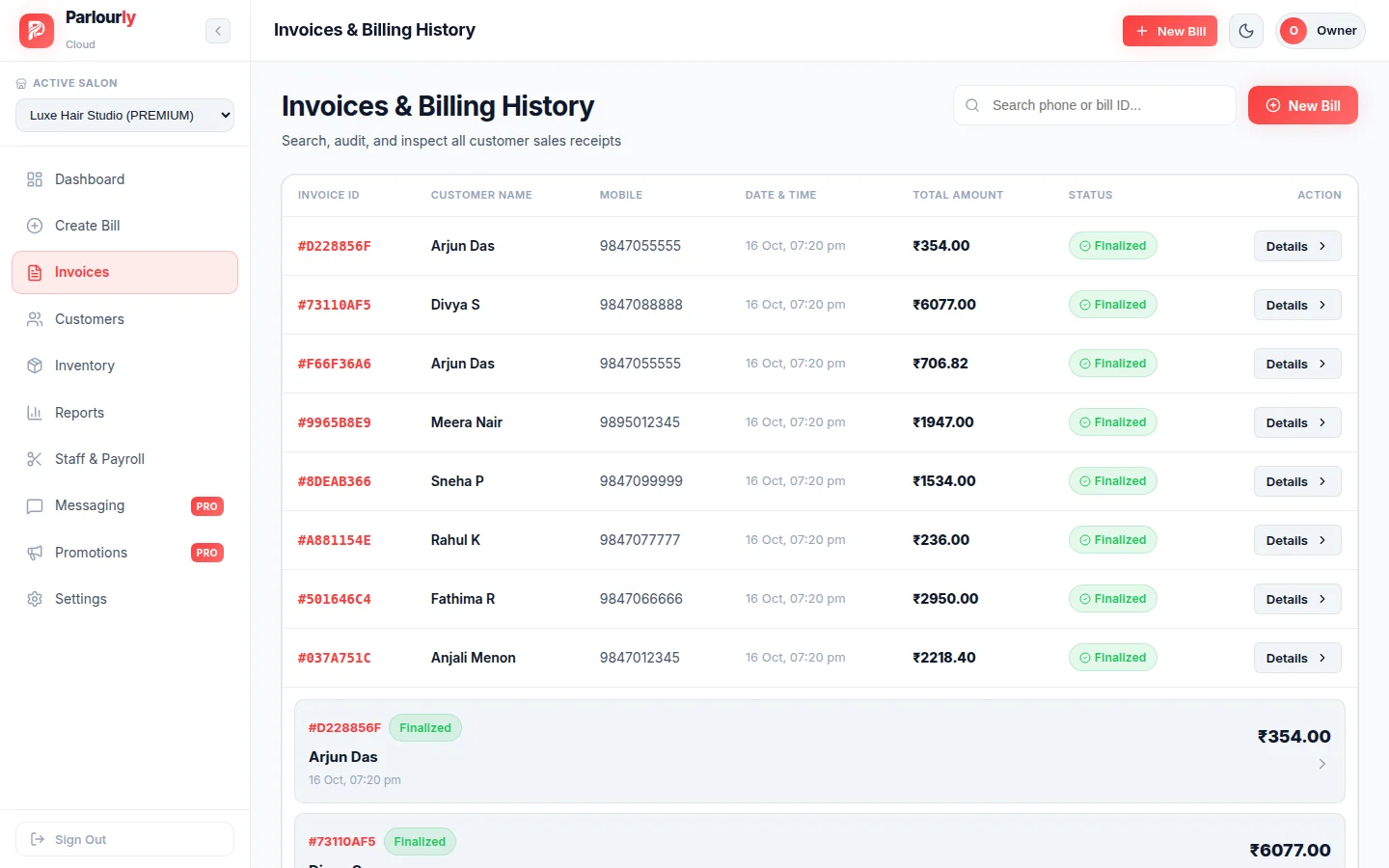1389x868 pixels.
Task: Click the Messaging chat bubble icon
Action: [35, 505]
